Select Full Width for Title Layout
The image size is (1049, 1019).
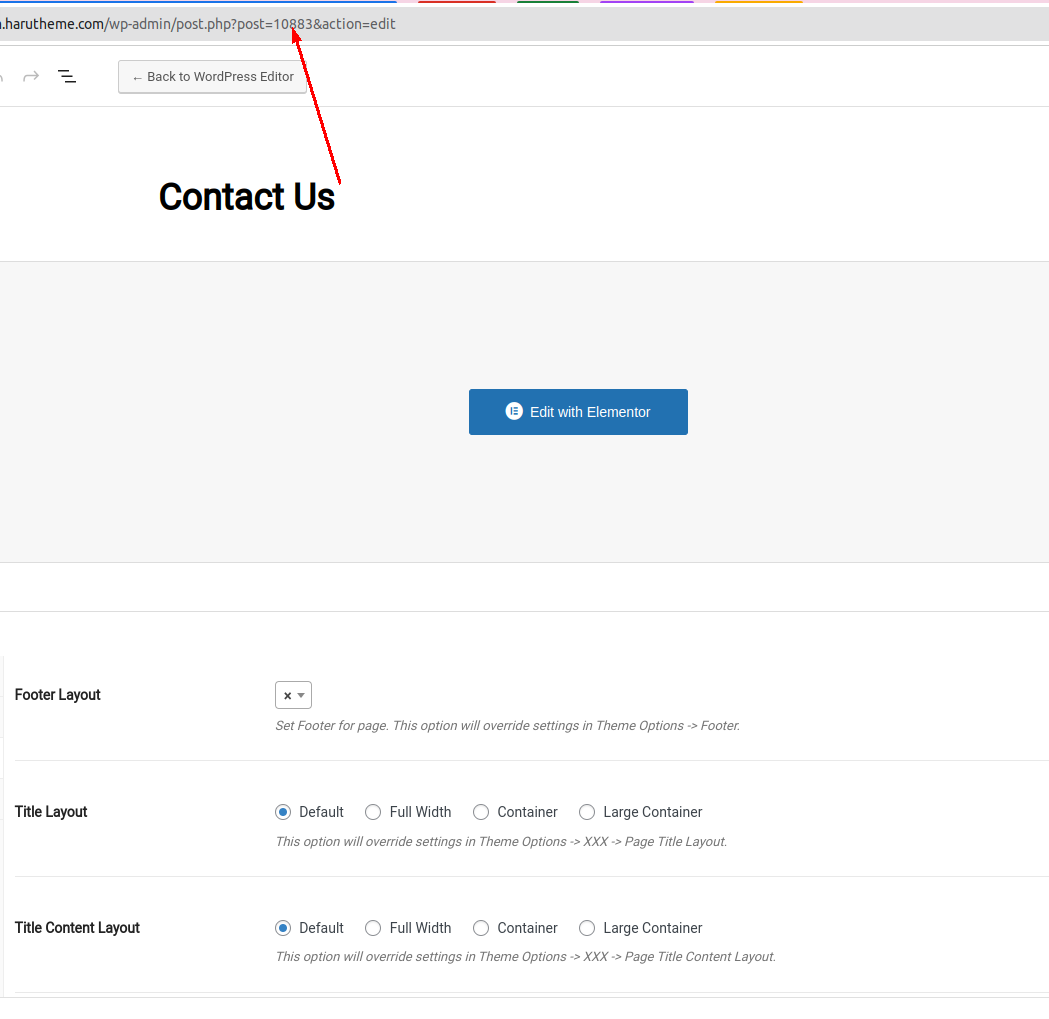[373, 812]
